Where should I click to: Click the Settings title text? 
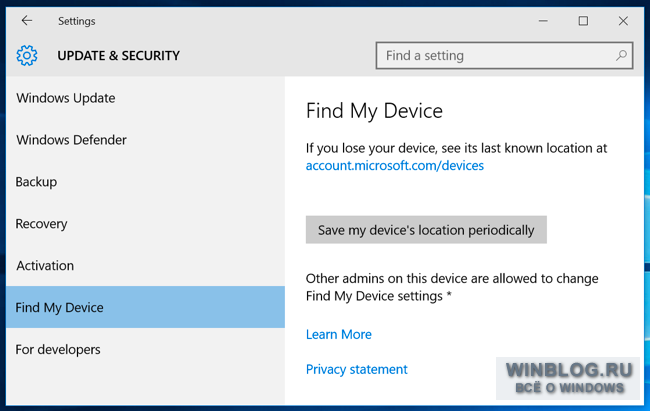77,21
